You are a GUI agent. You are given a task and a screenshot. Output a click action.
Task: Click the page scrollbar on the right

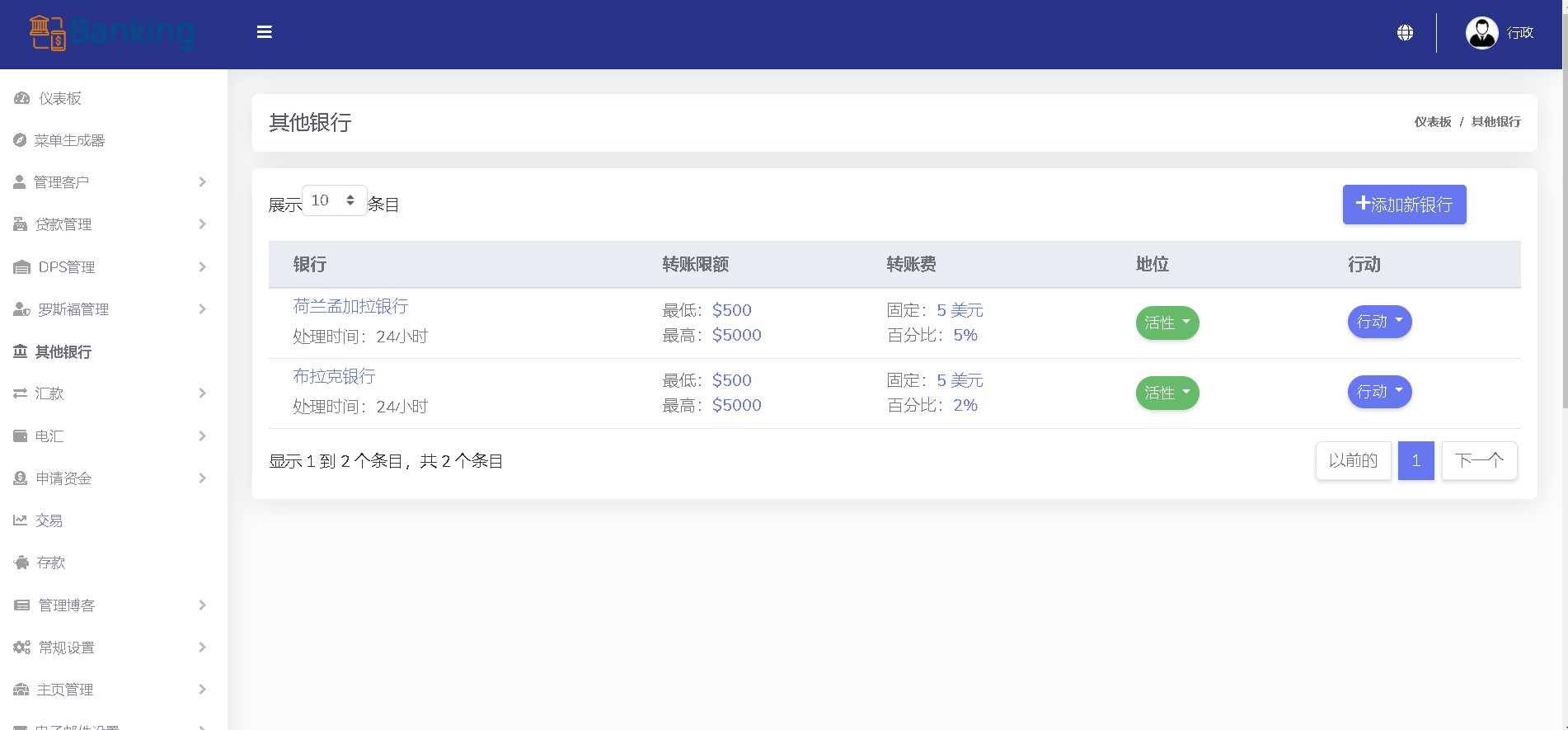(x=1564, y=247)
